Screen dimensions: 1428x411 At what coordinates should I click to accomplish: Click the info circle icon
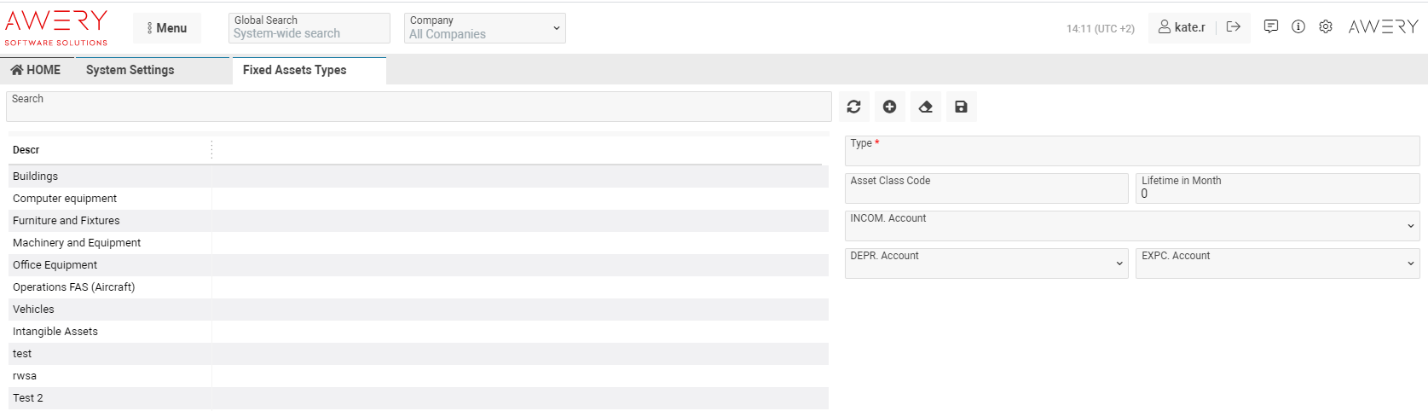coord(1298,27)
